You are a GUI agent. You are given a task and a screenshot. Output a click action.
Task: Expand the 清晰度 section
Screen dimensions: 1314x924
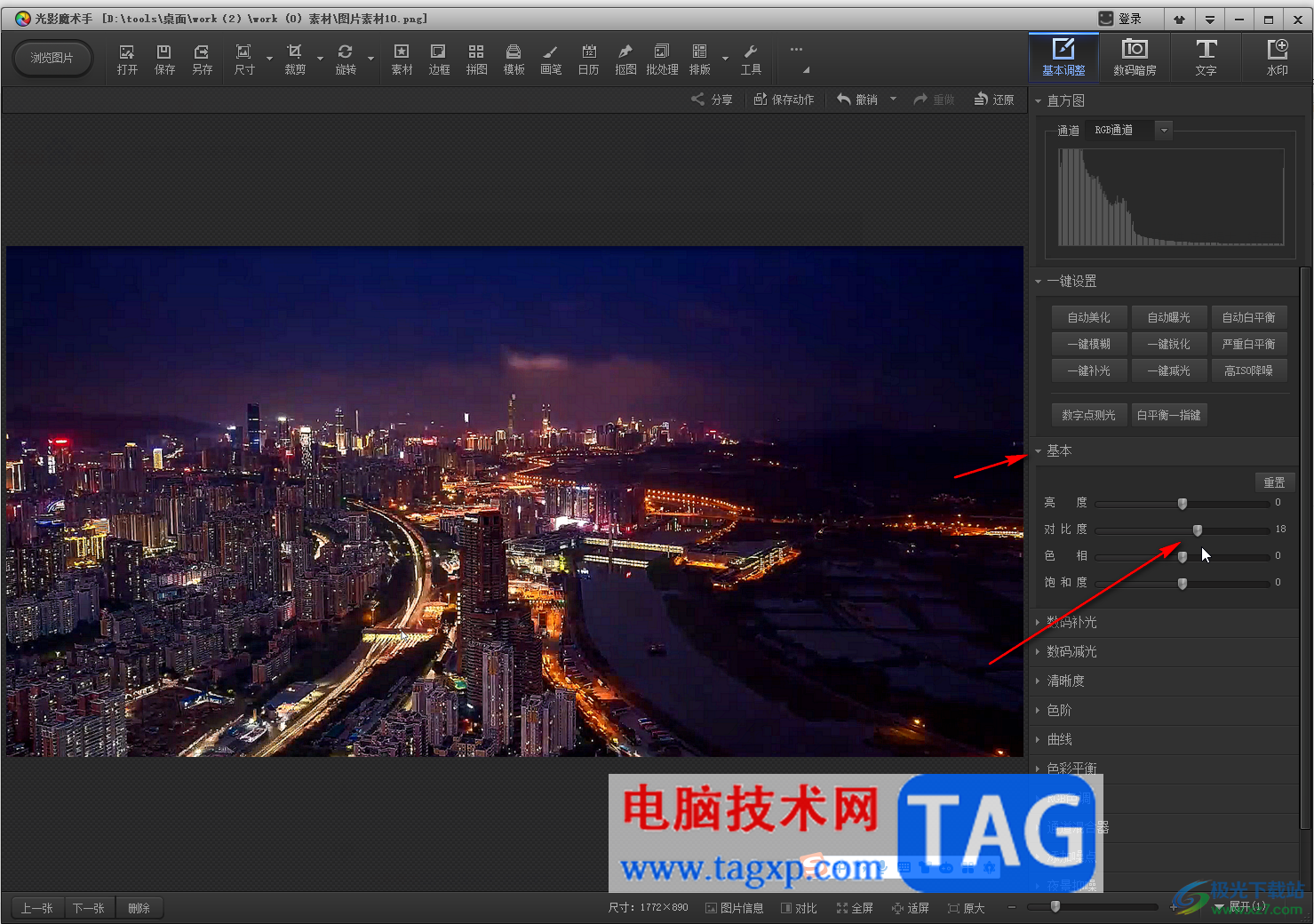[1038, 681]
